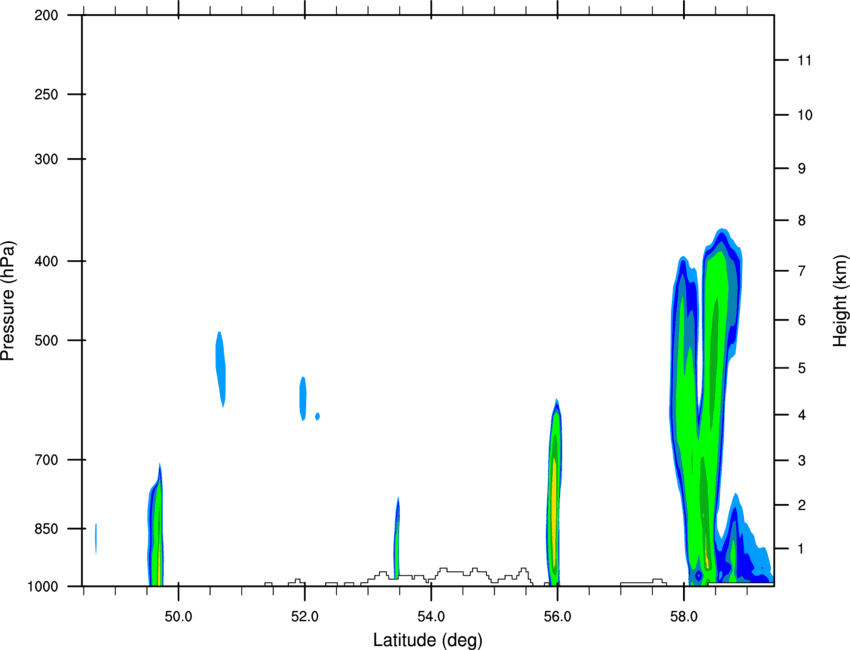Click the 300 pressure tick label

pyautogui.click(x=47, y=159)
